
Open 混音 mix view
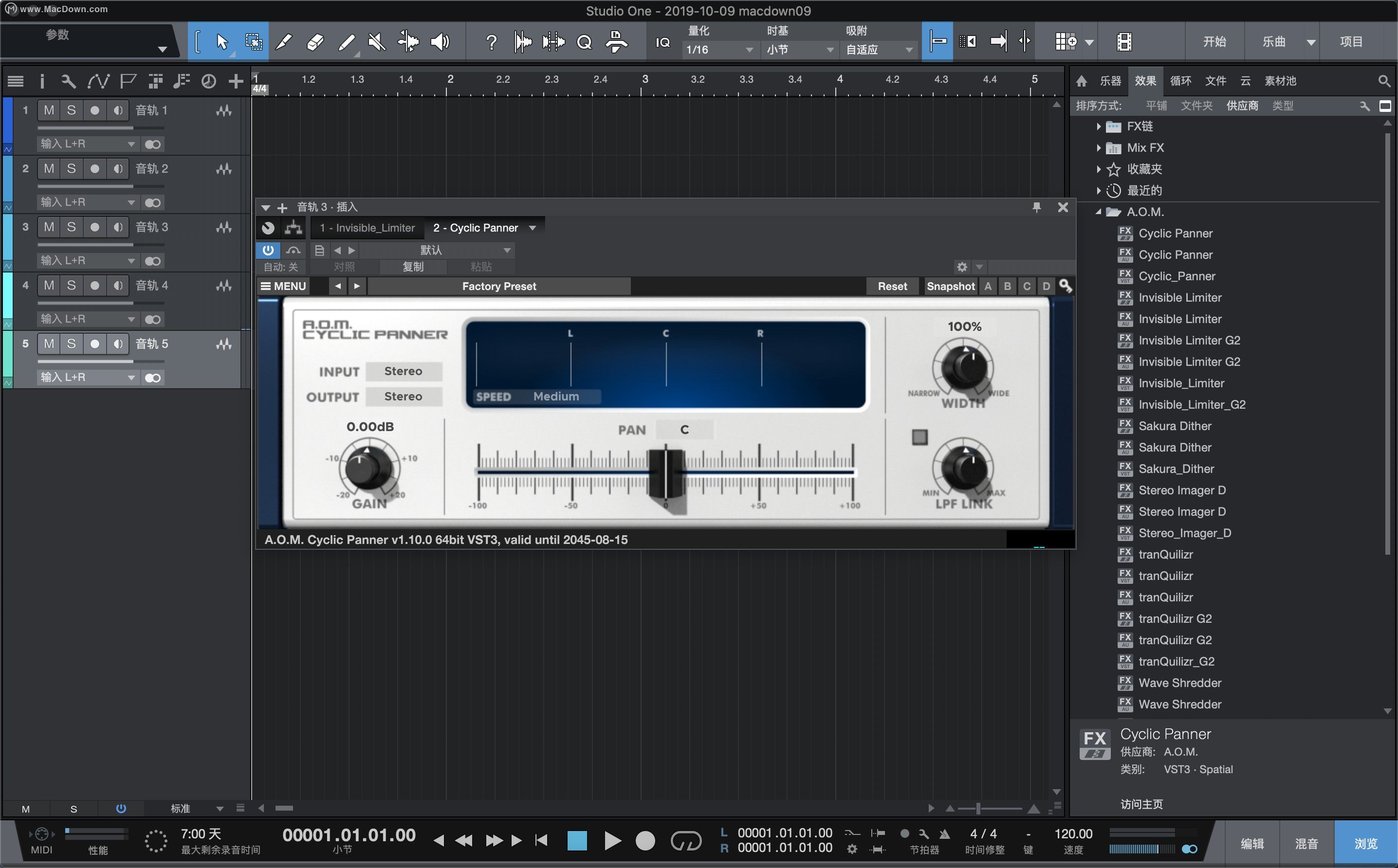click(x=1306, y=843)
